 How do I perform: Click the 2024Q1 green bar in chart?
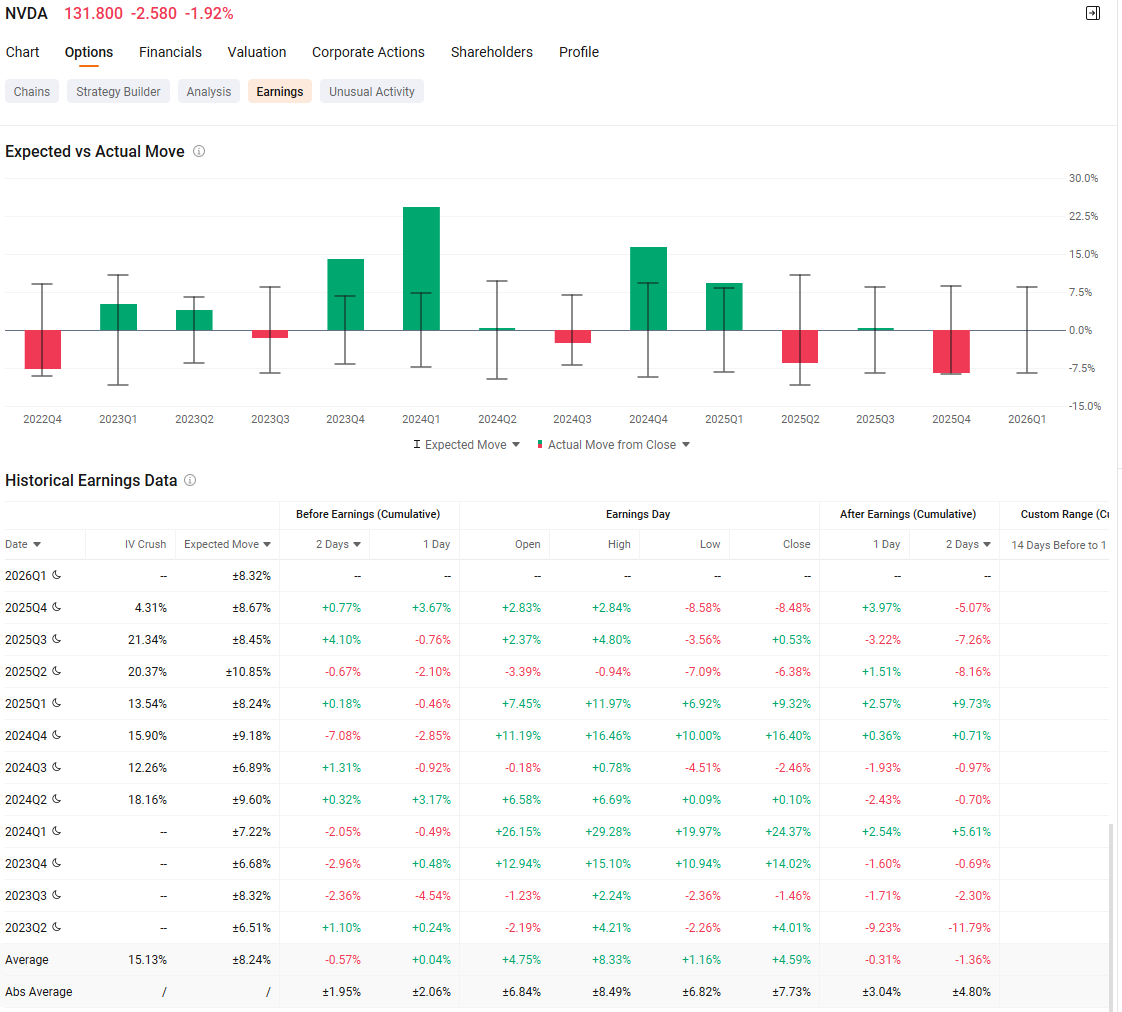pos(421,268)
